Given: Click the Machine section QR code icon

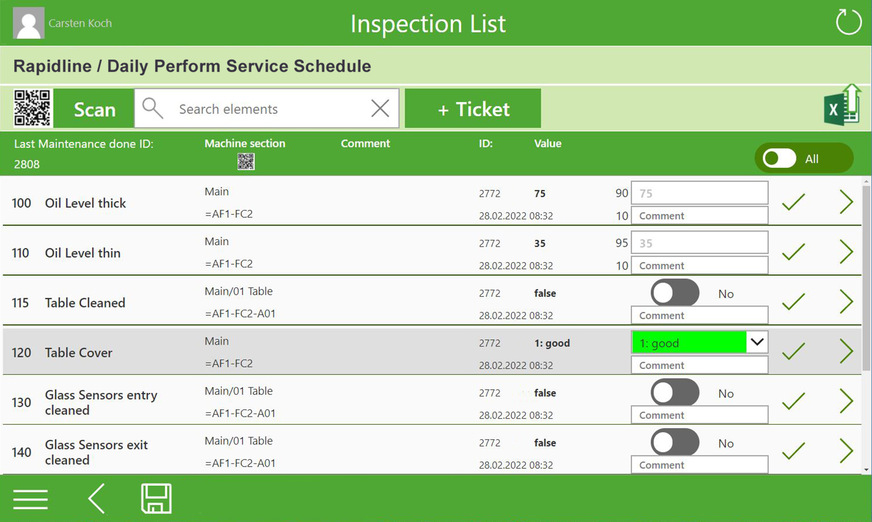Looking at the screenshot, I should click(x=245, y=162).
